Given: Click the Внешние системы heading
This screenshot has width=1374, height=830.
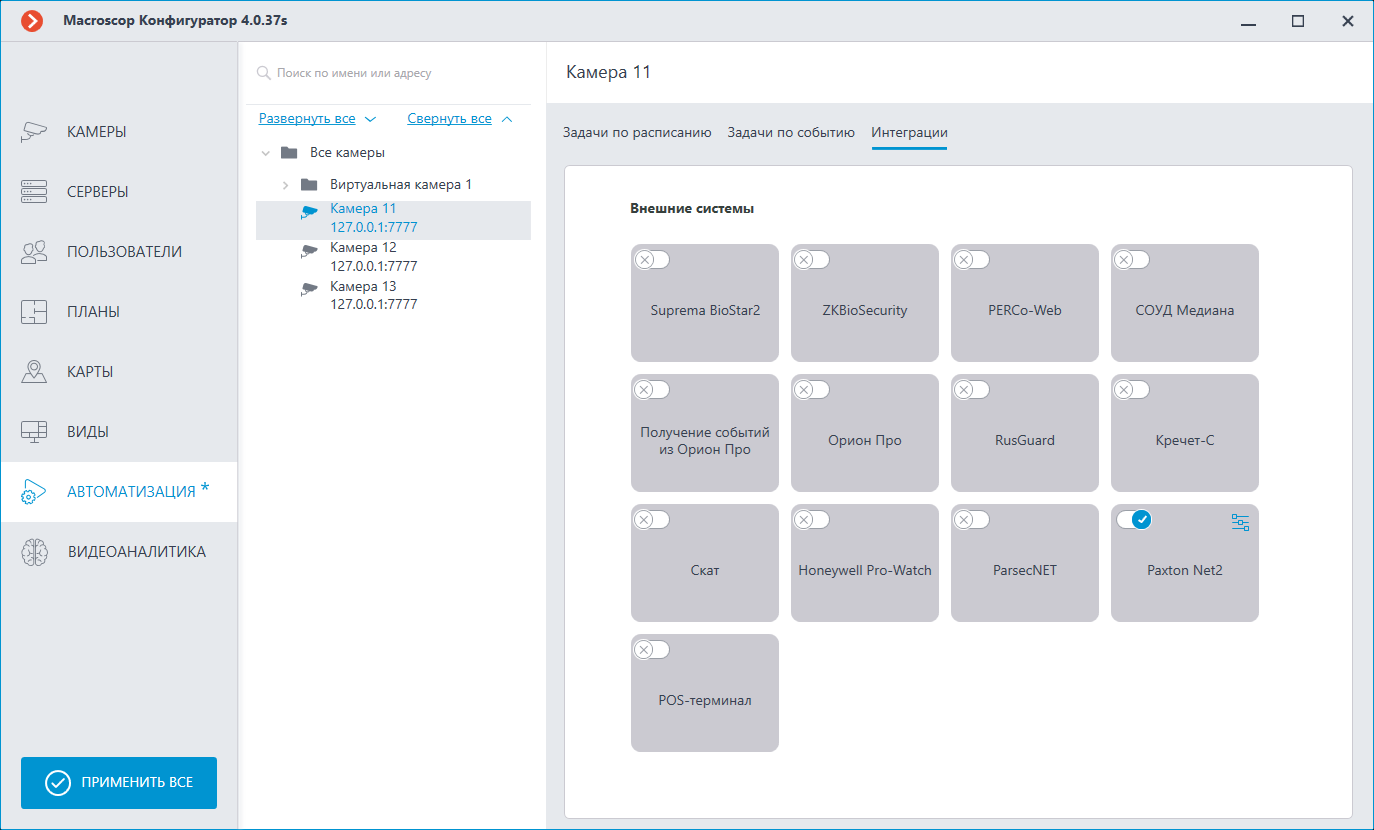Looking at the screenshot, I should (x=692, y=209).
